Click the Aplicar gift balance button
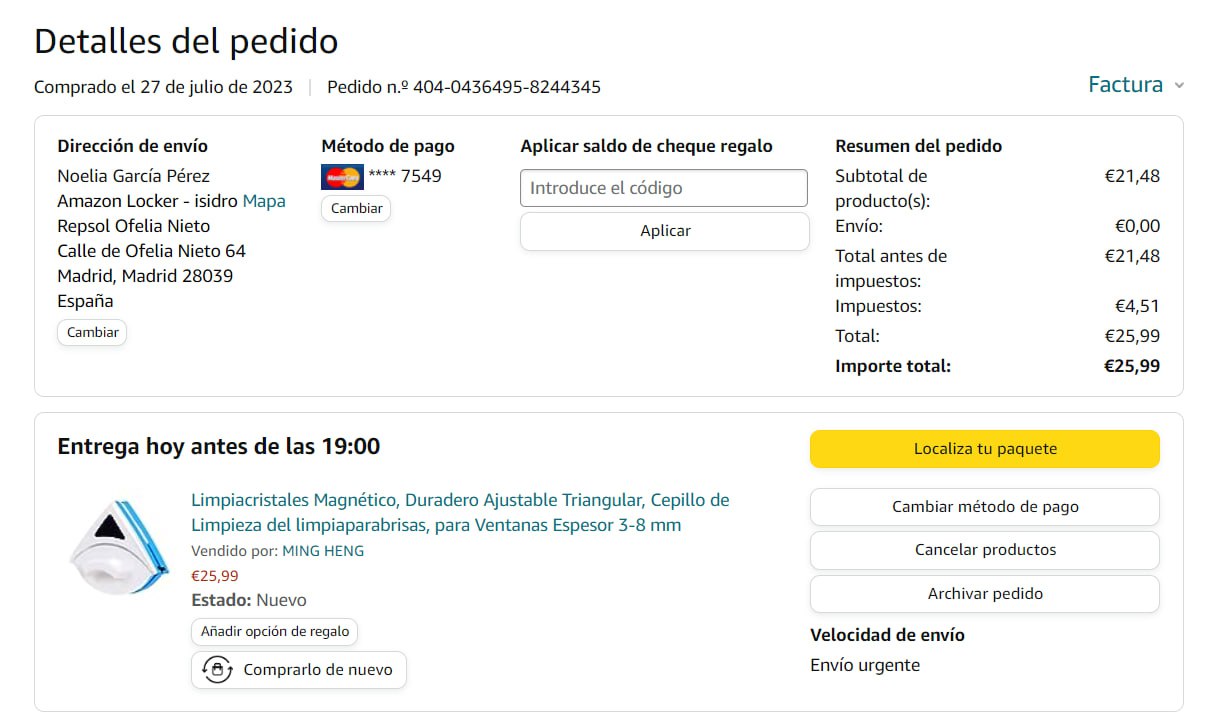 (x=664, y=231)
